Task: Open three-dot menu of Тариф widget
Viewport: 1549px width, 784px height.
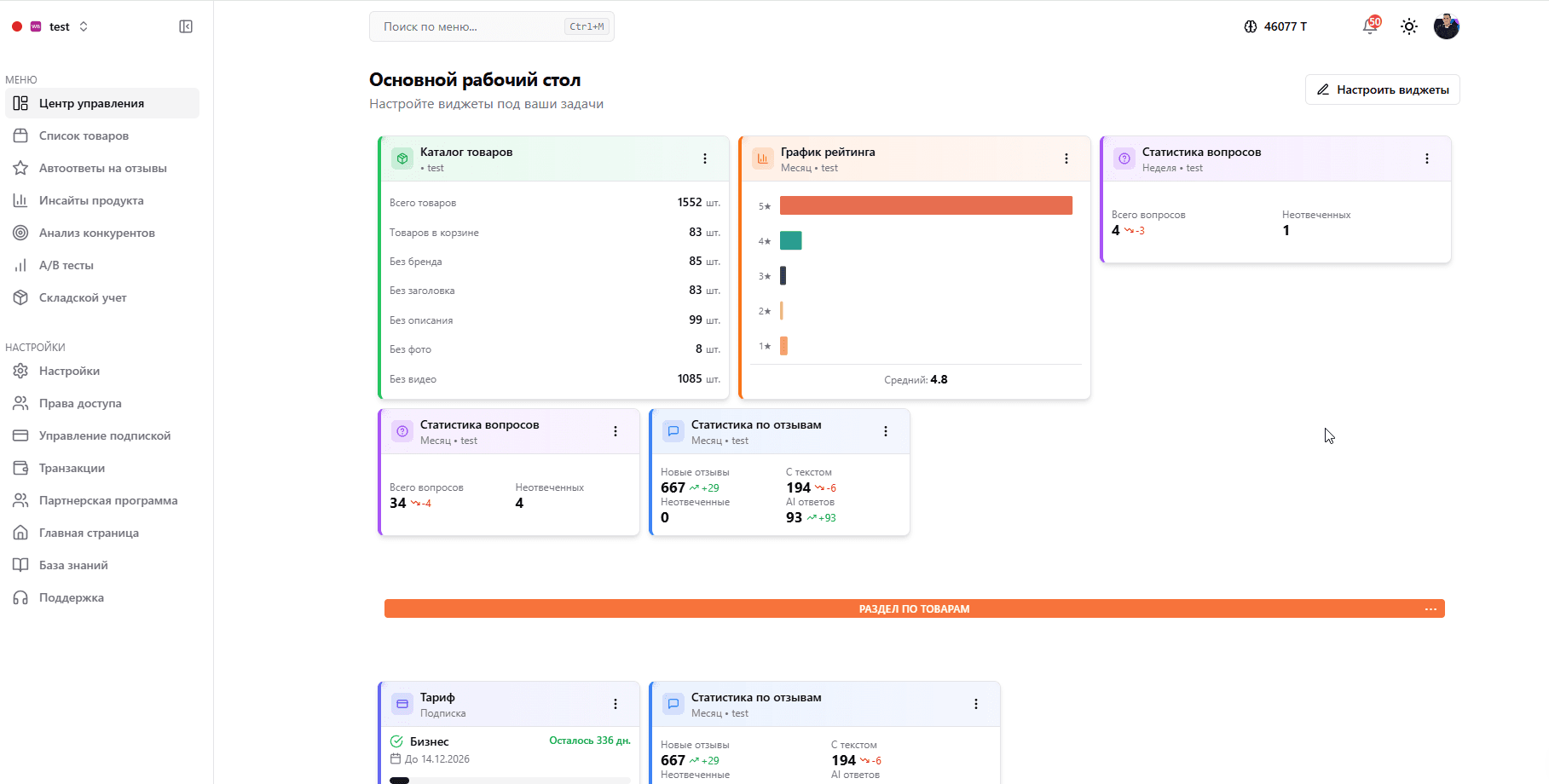Action: coord(616,704)
